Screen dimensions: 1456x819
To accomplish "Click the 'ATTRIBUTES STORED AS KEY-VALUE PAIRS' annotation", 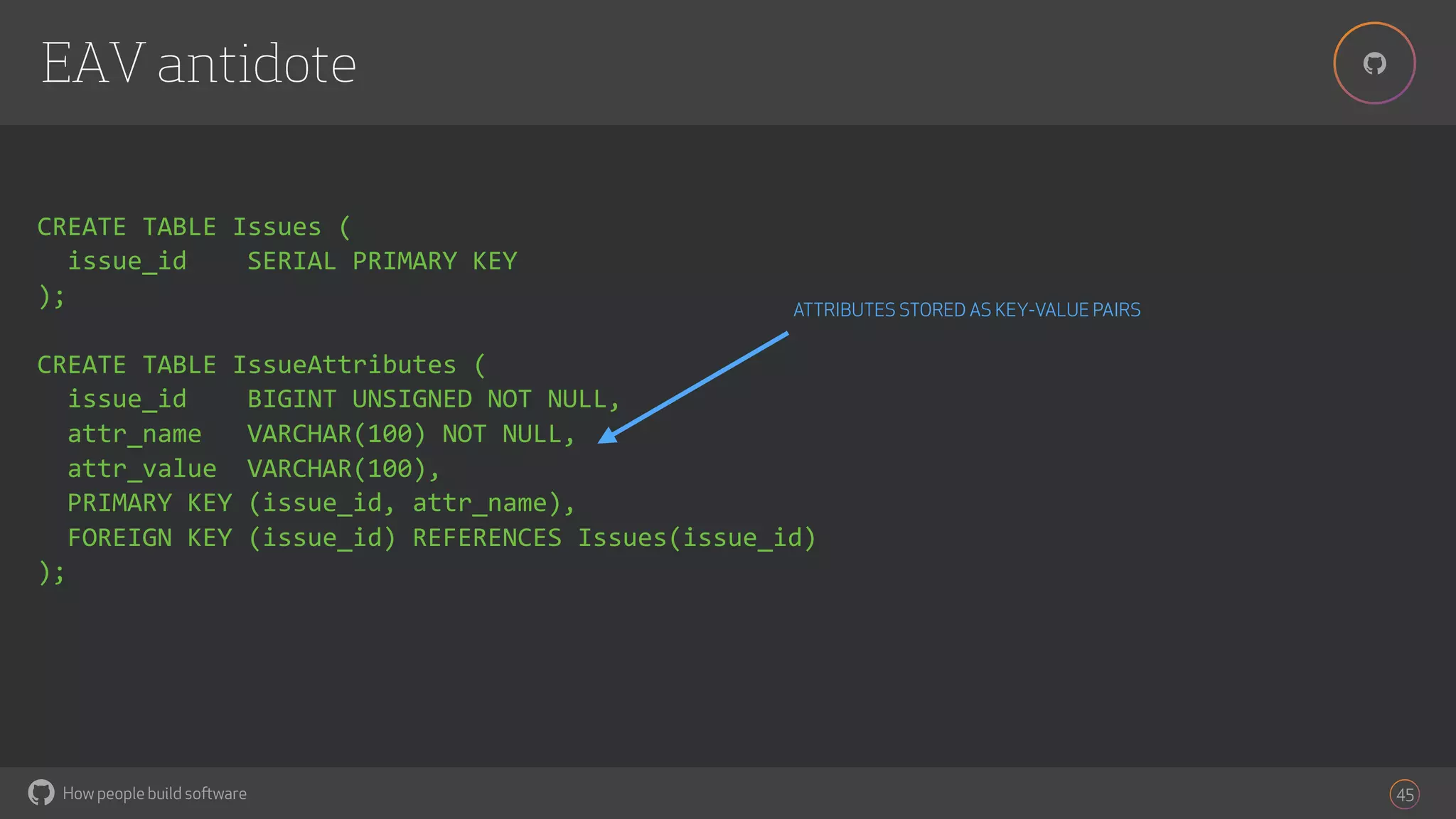I will pyautogui.click(x=966, y=310).
